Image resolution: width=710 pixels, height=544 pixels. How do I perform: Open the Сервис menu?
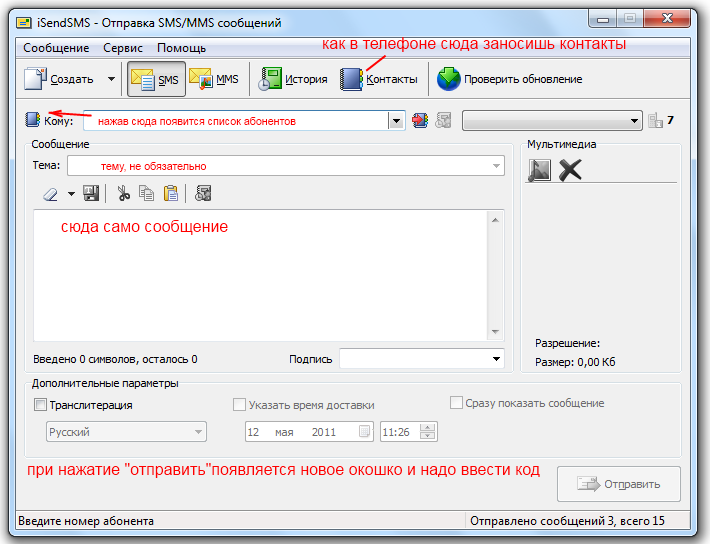click(x=123, y=48)
